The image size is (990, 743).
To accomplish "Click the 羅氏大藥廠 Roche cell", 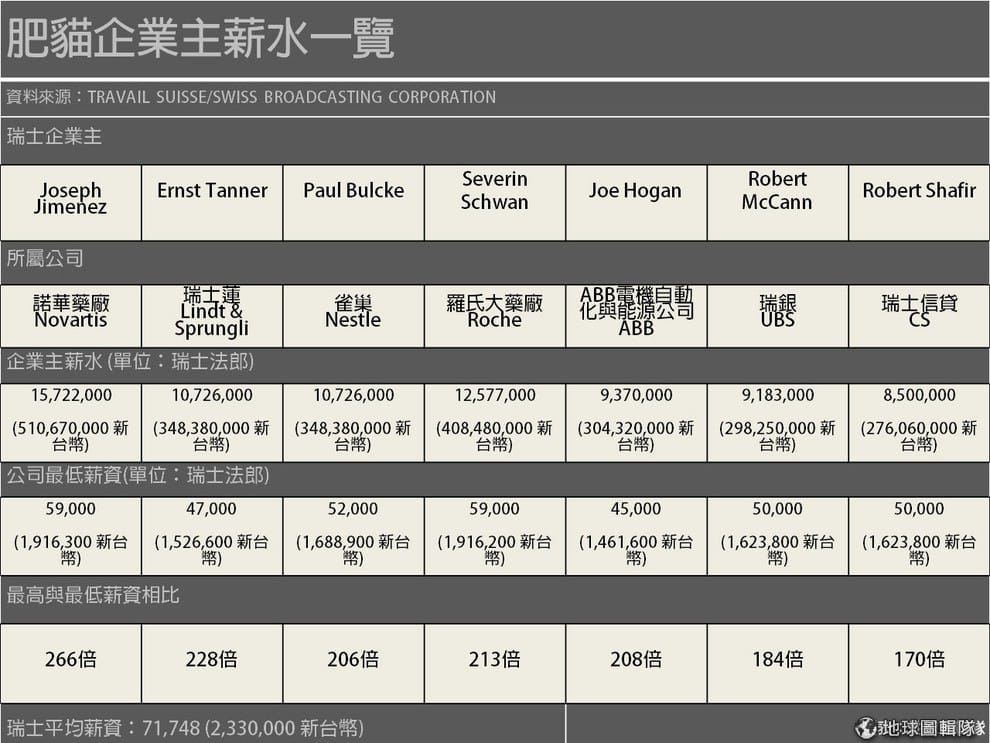I will pyautogui.click(x=495, y=316).
